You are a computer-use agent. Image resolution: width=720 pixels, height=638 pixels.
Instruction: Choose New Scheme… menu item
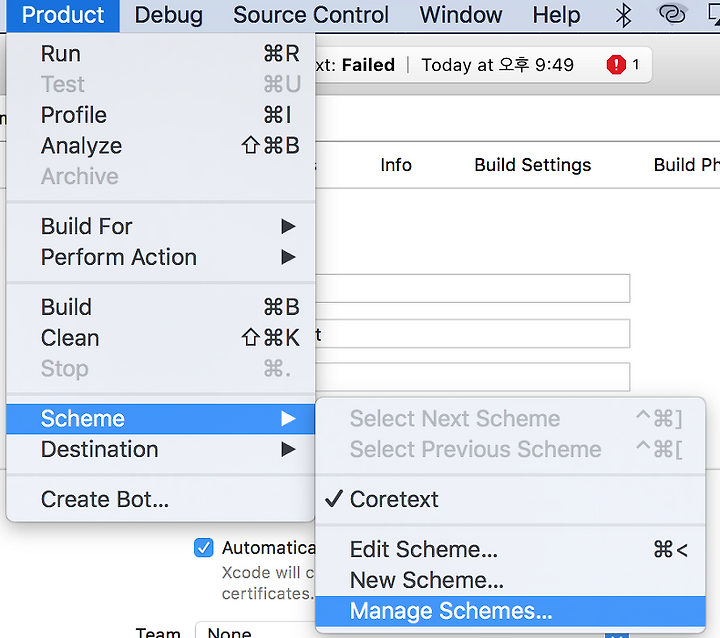(511, 580)
